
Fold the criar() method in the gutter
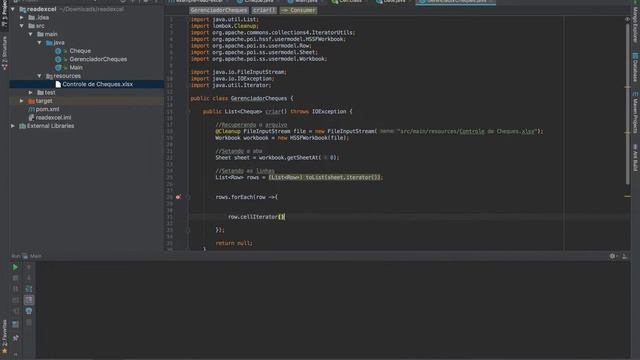point(188,111)
